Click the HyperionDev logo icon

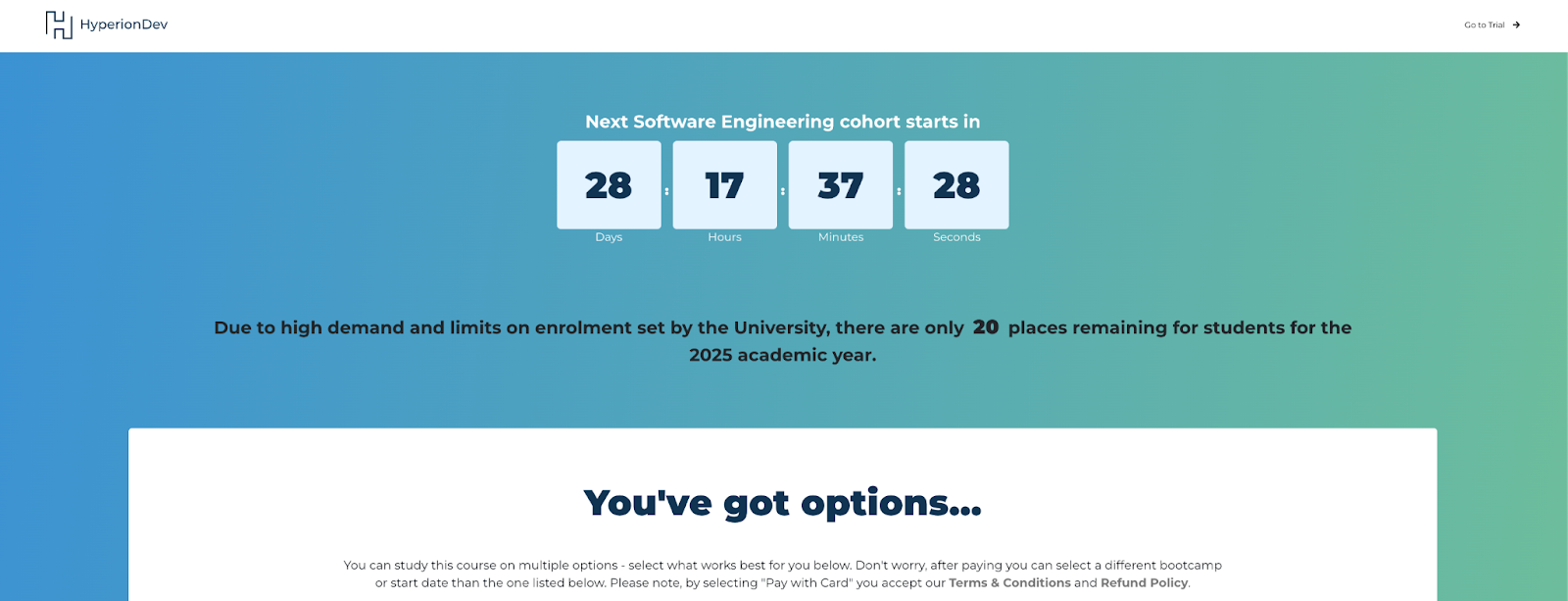59,25
